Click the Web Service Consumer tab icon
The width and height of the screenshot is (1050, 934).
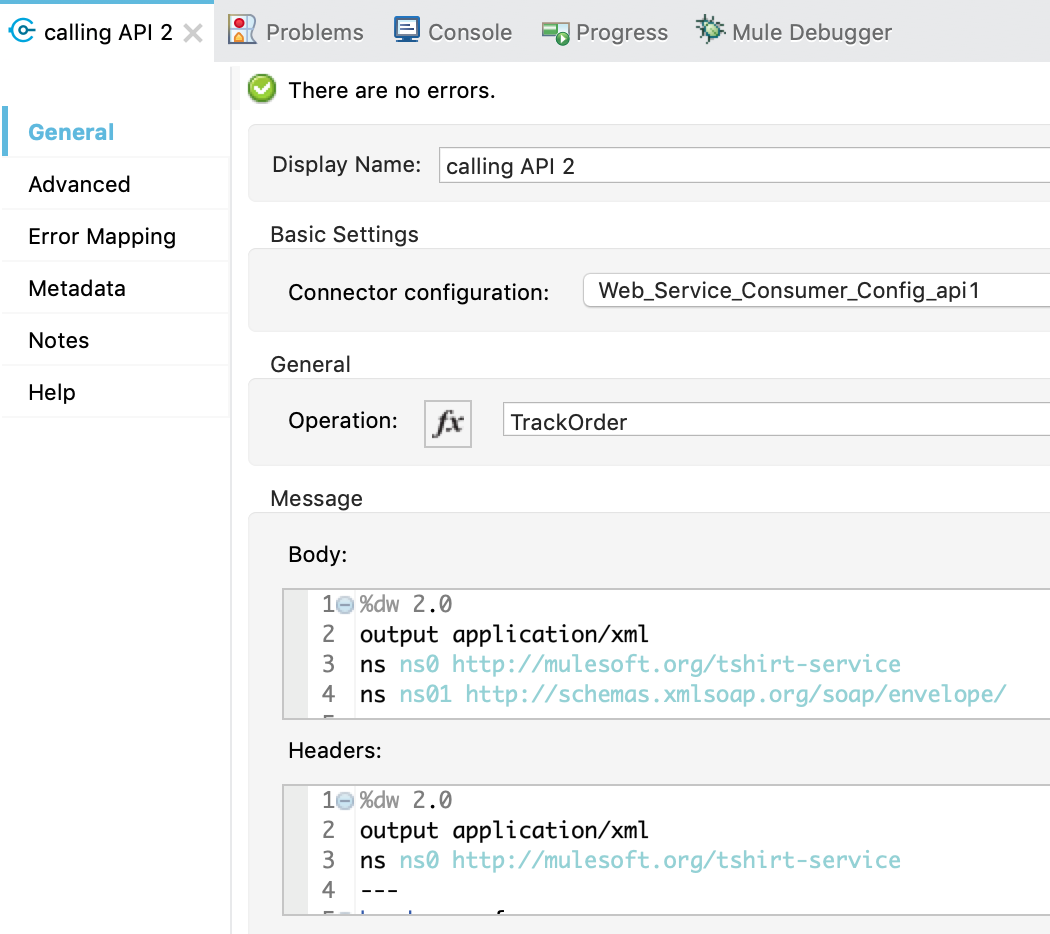21,32
